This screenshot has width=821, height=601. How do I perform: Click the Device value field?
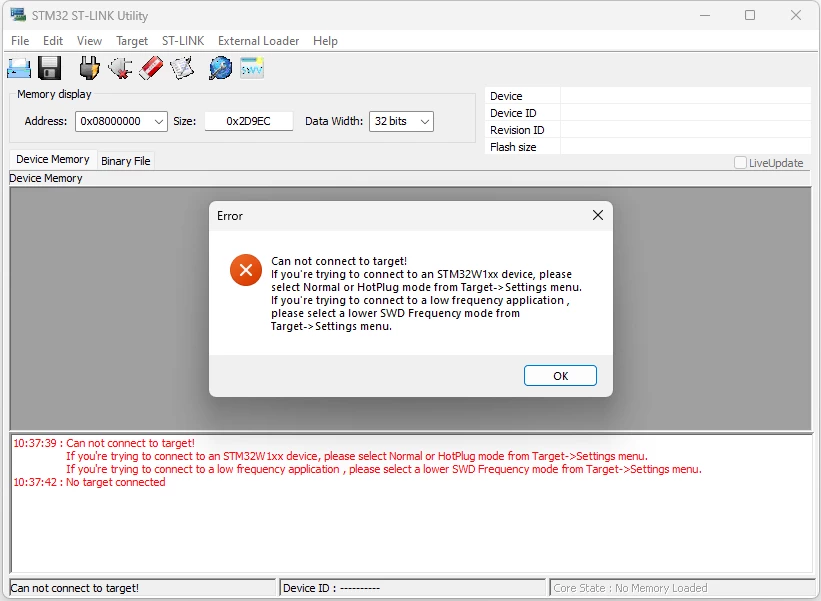[x=685, y=96]
